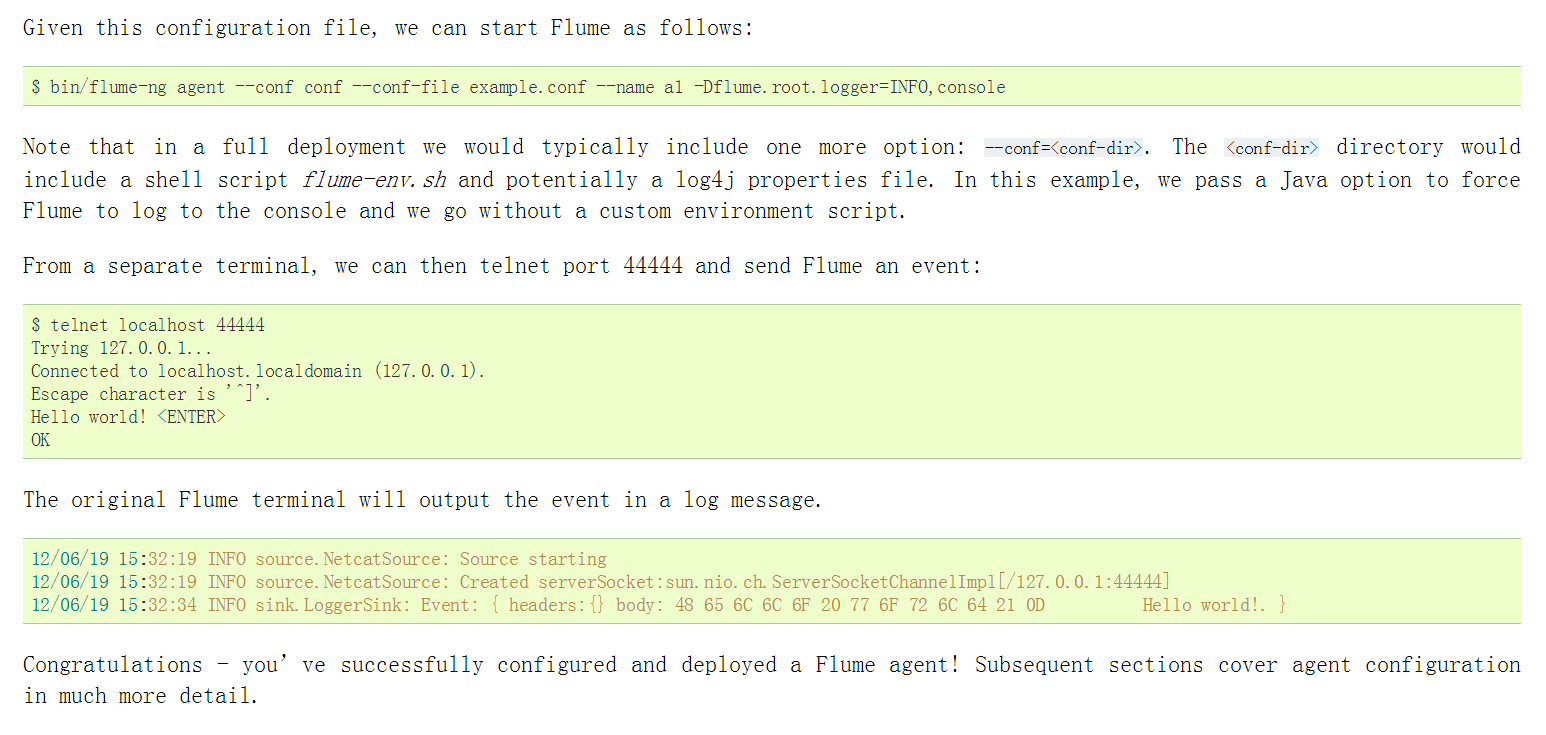Click the "Escape character is" output line
This screenshot has width=1546, height=735.
point(151,394)
